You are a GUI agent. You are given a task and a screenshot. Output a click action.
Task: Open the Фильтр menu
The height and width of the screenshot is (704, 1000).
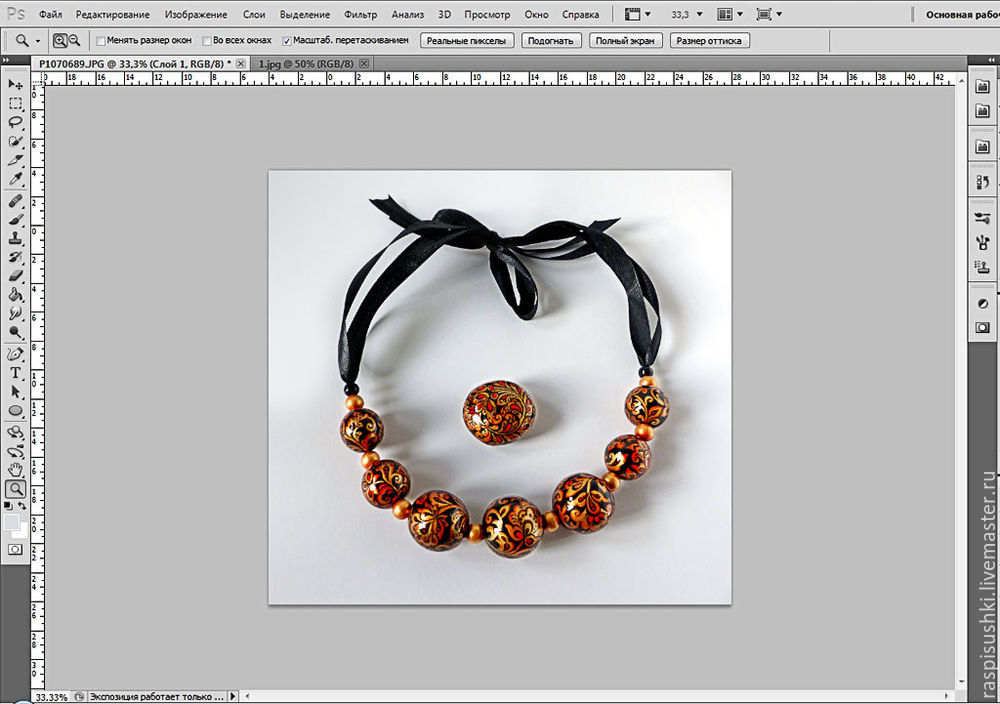[x=360, y=15]
